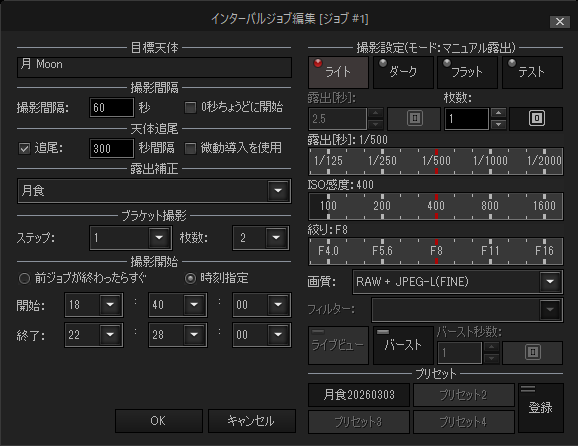The image size is (578, 446).
Task: Uncheck the 追尾 tracking checkbox
Action: [x=24, y=149]
